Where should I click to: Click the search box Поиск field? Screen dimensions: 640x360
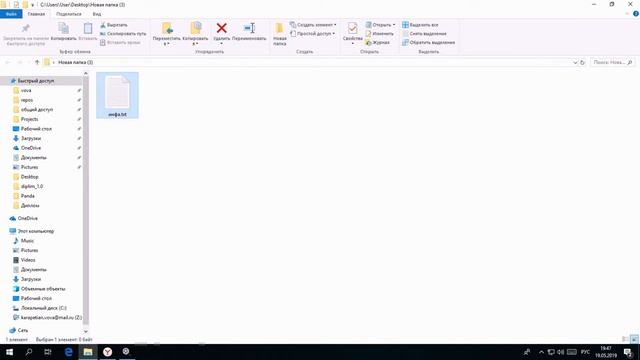click(612, 62)
